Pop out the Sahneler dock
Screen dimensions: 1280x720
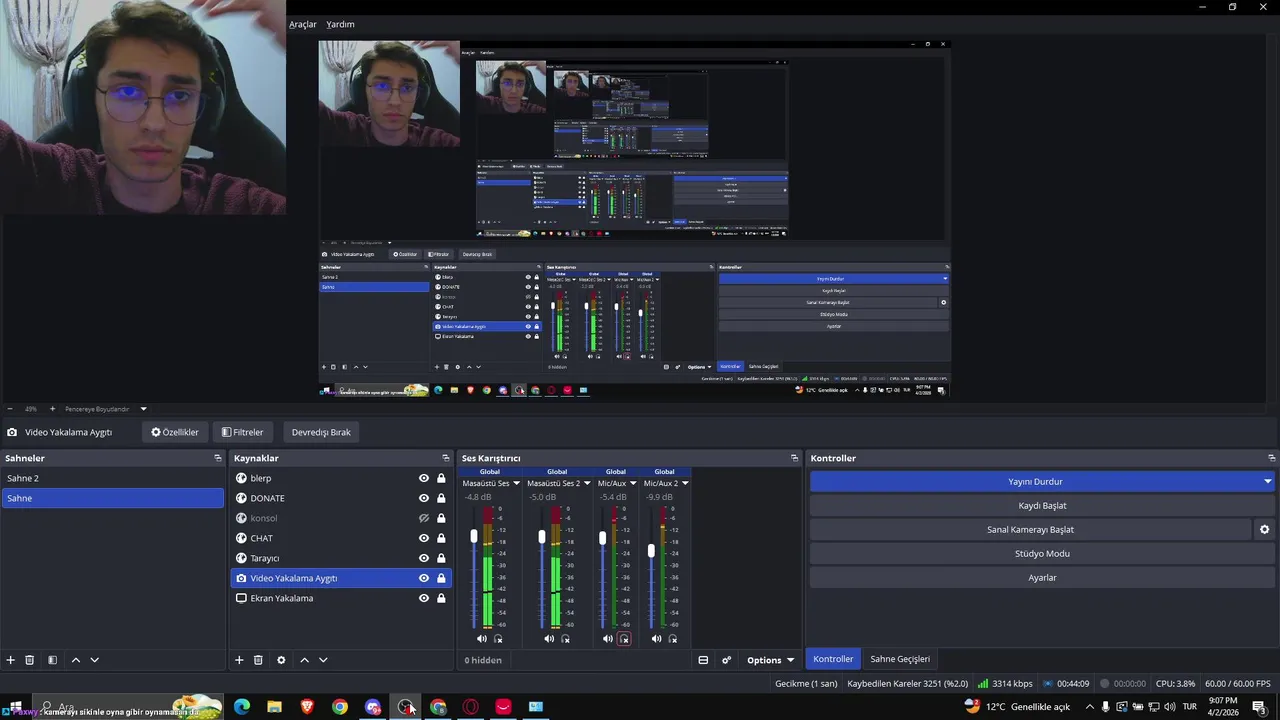pyautogui.click(x=218, y=458)
